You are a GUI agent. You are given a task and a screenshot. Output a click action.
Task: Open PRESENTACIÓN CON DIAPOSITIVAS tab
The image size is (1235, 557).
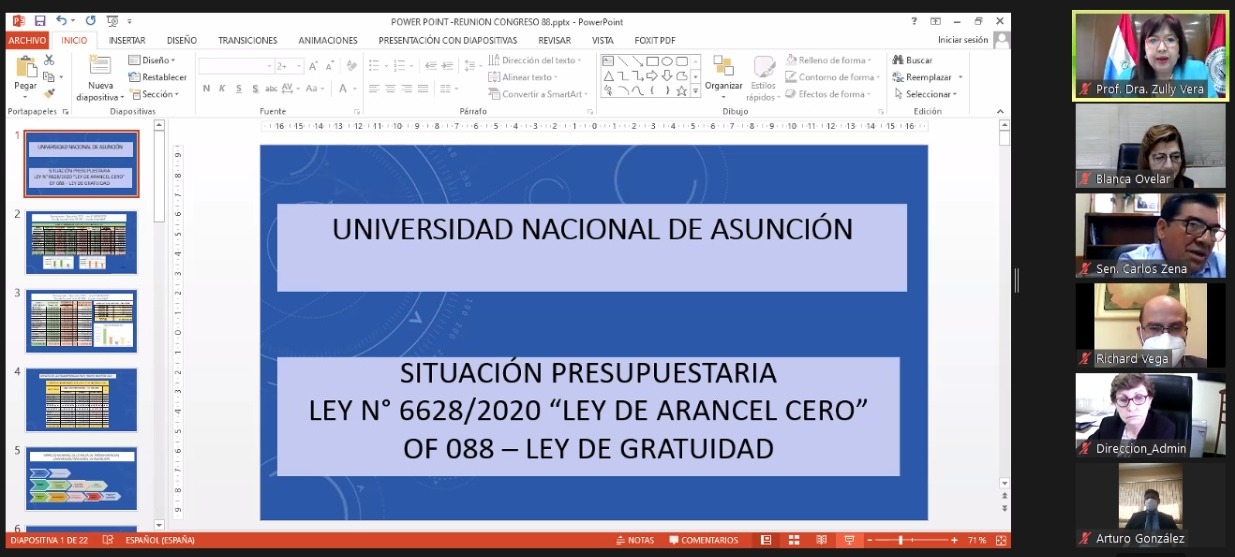pyautogui.click(x=448, y=40)
